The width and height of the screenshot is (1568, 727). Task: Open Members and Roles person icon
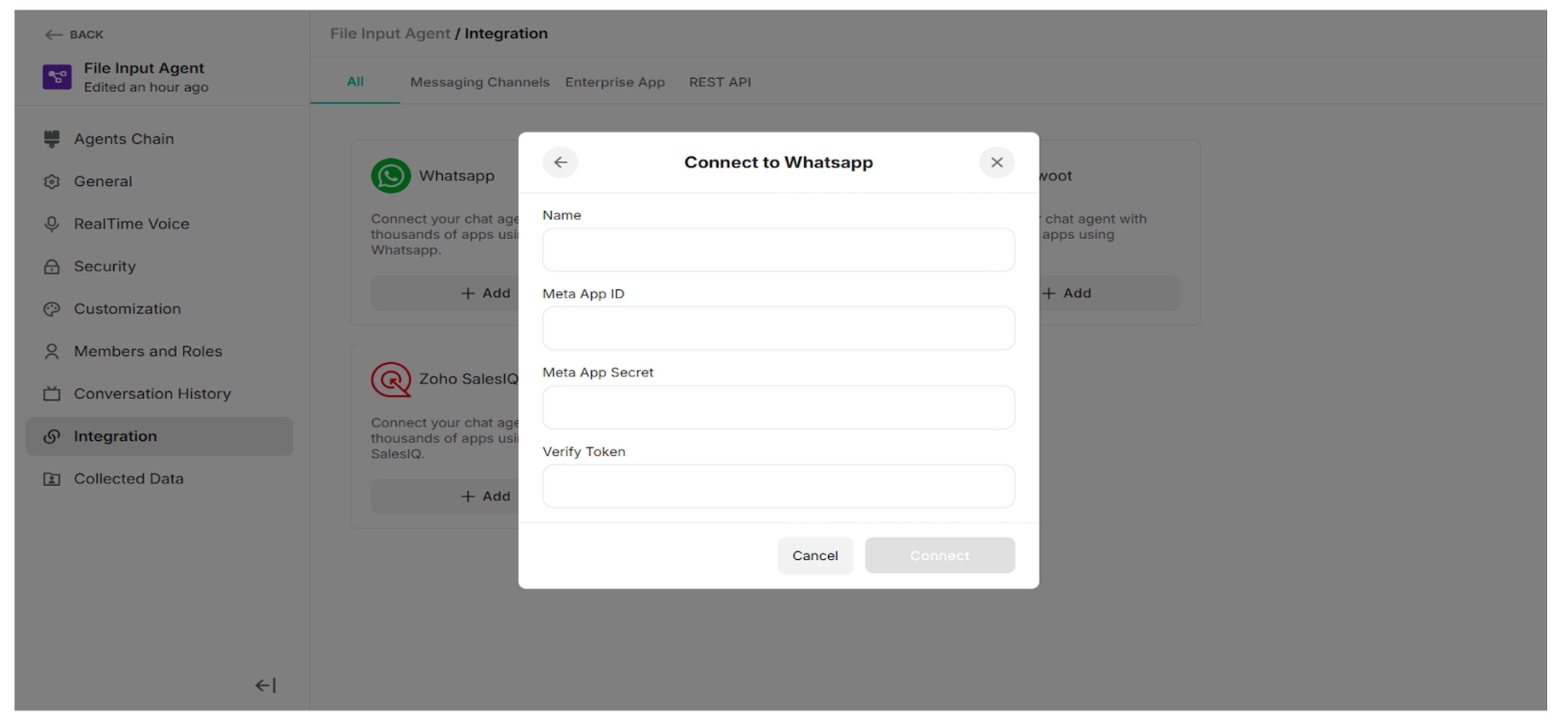pos(52,351)
